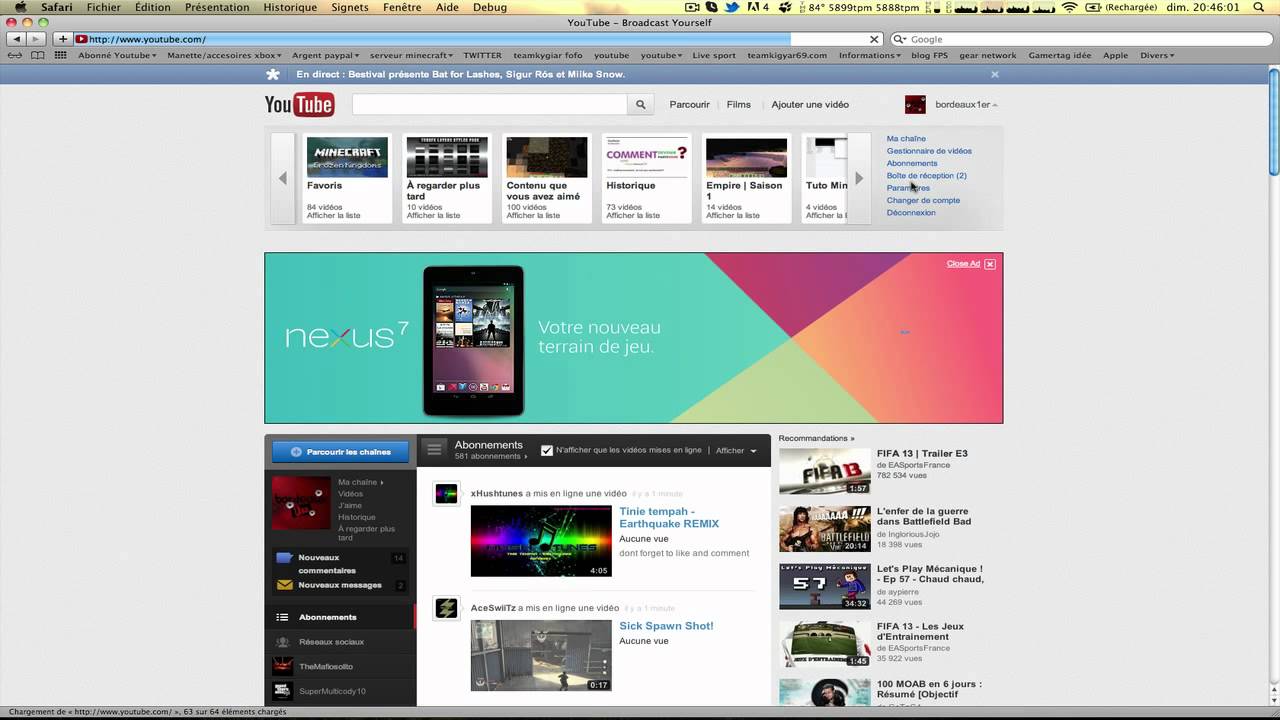Go back with Safari back button
This screenshot has width=1280, height=720.
coord(16,39)
